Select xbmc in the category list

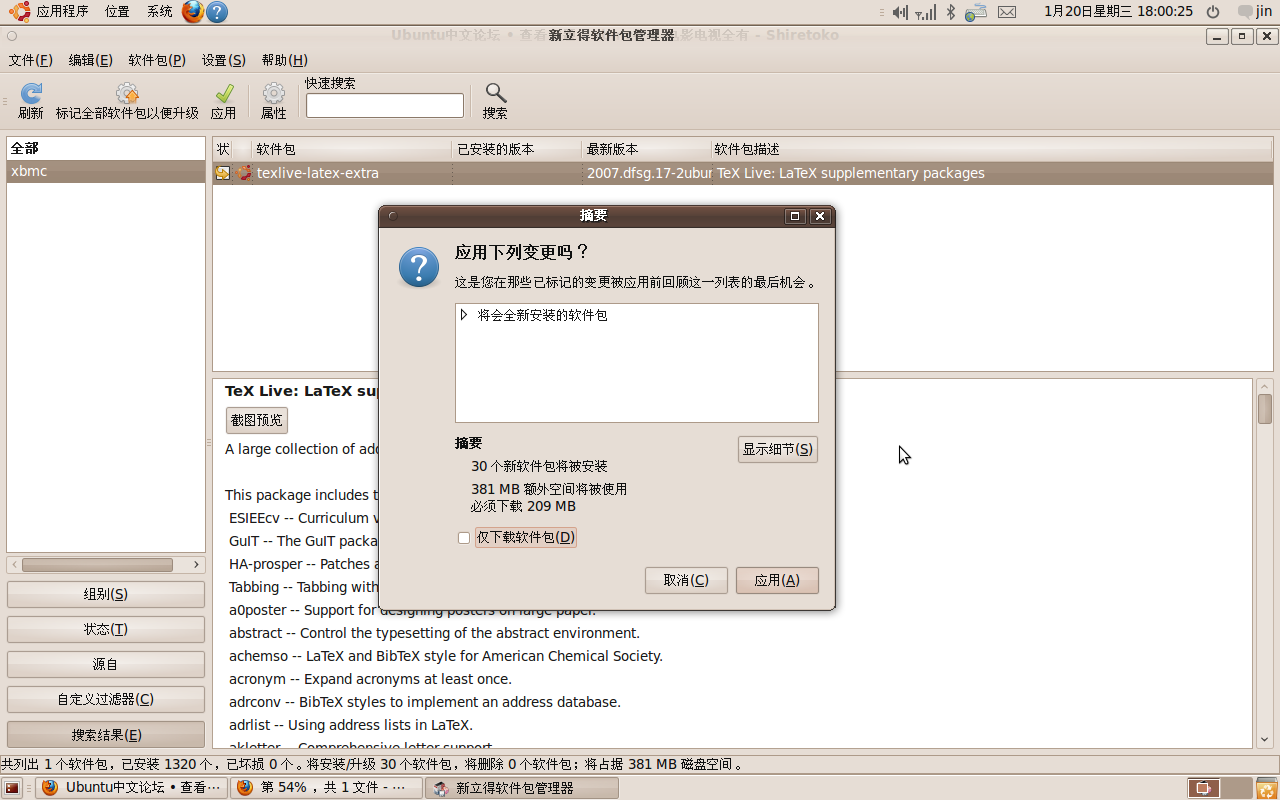click(x=106, y=171)
